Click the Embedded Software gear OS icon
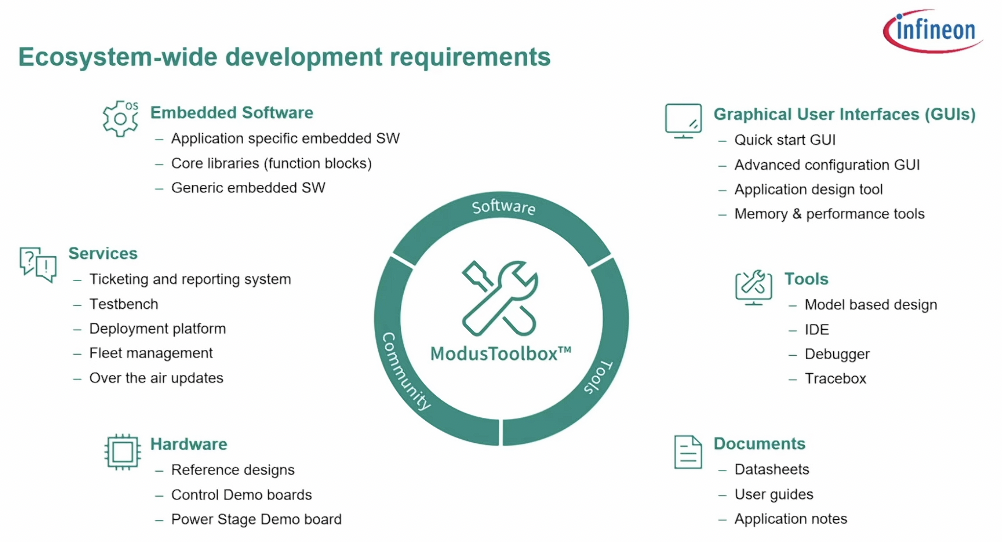The width and height of the screenshot is (1002, 542). tap(121, 118)
